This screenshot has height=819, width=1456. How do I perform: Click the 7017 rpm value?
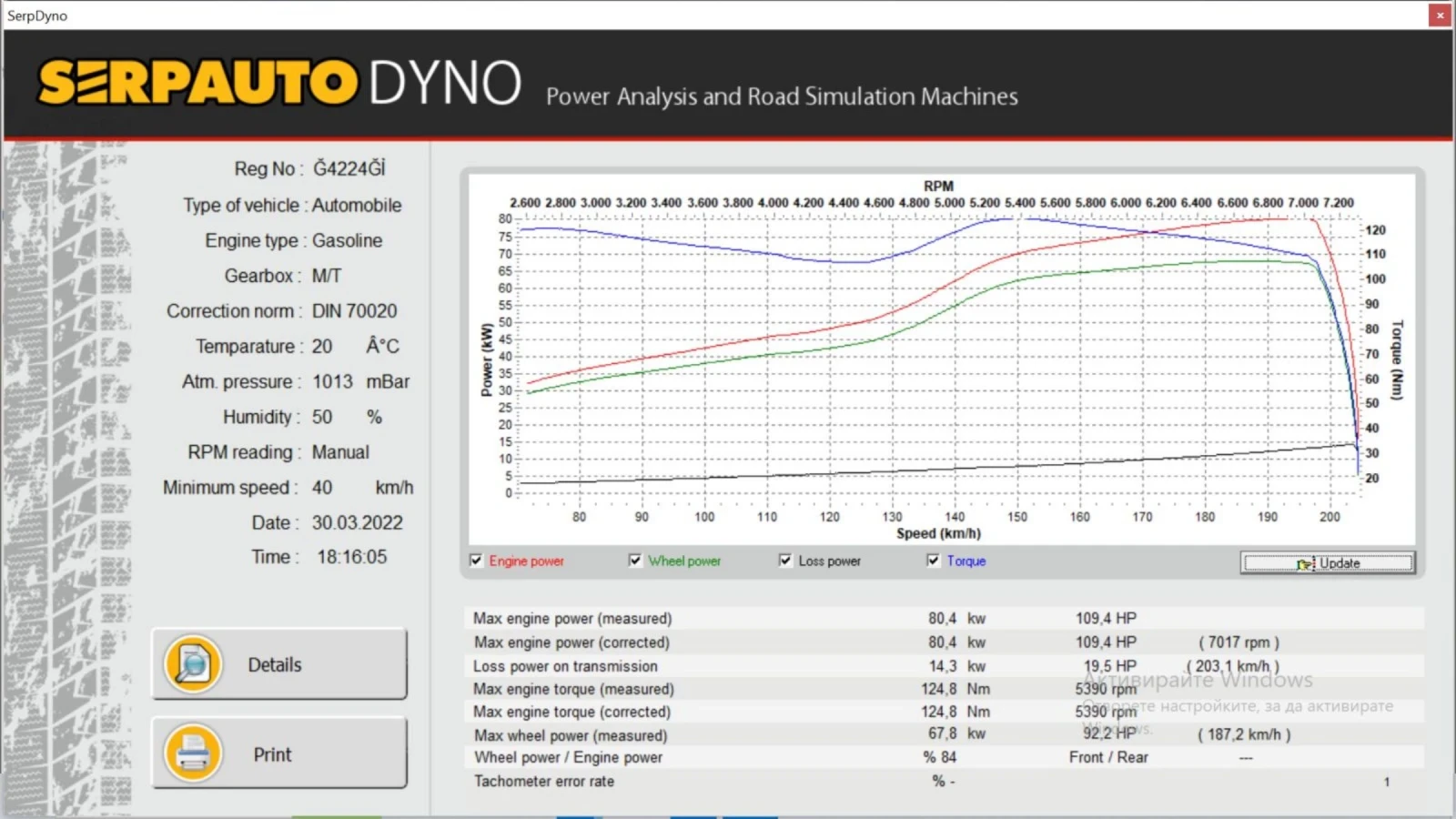pyautogui.click(x=1239, y=642)
